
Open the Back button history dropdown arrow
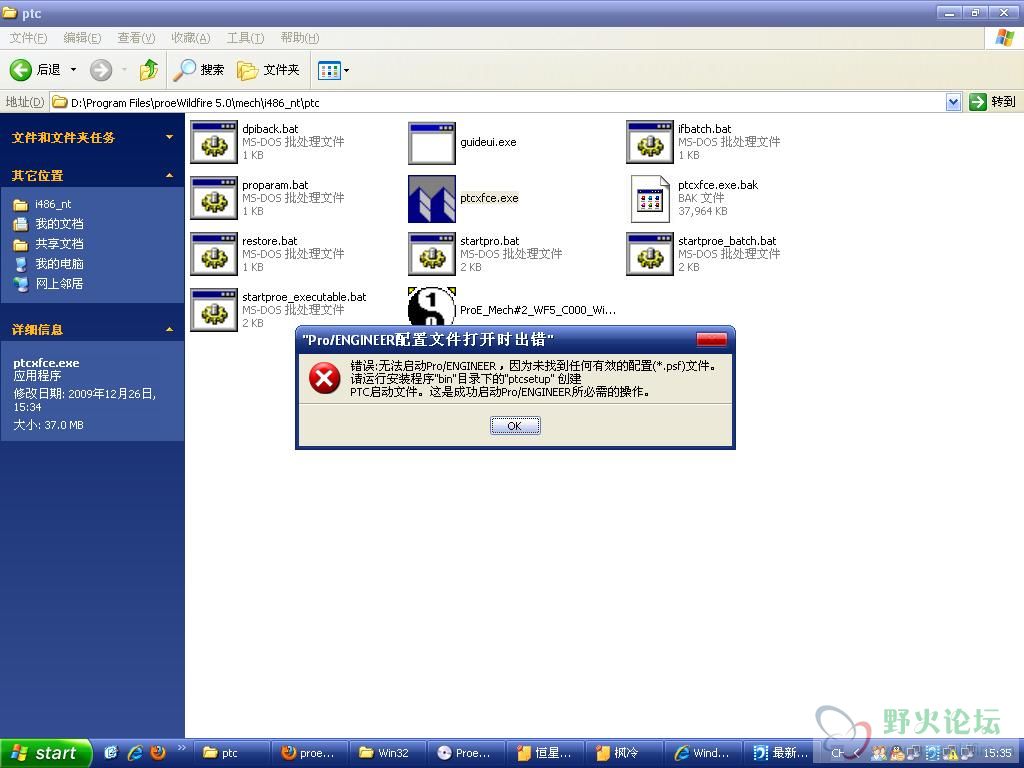73,70
